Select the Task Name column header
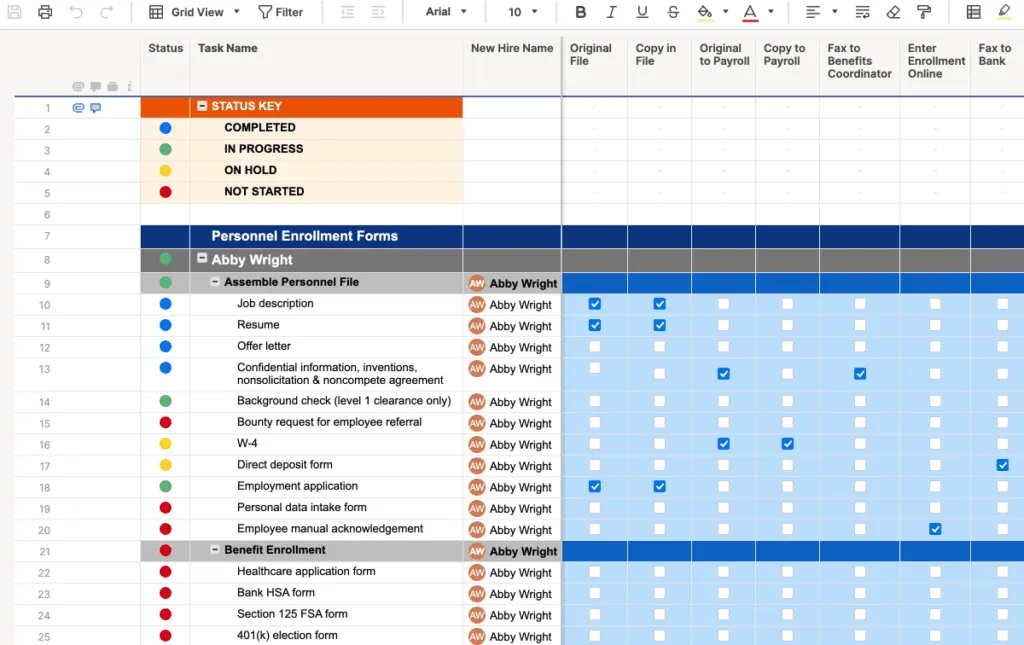The height and width of the screenshot is (645, 1024). [x=227, y=48]
